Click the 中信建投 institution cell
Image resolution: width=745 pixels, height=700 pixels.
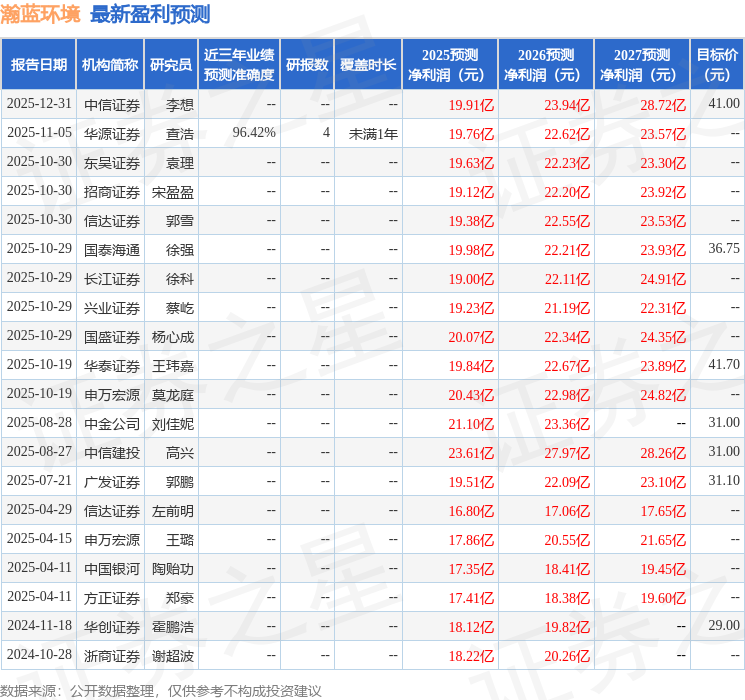tap(112, 453)
